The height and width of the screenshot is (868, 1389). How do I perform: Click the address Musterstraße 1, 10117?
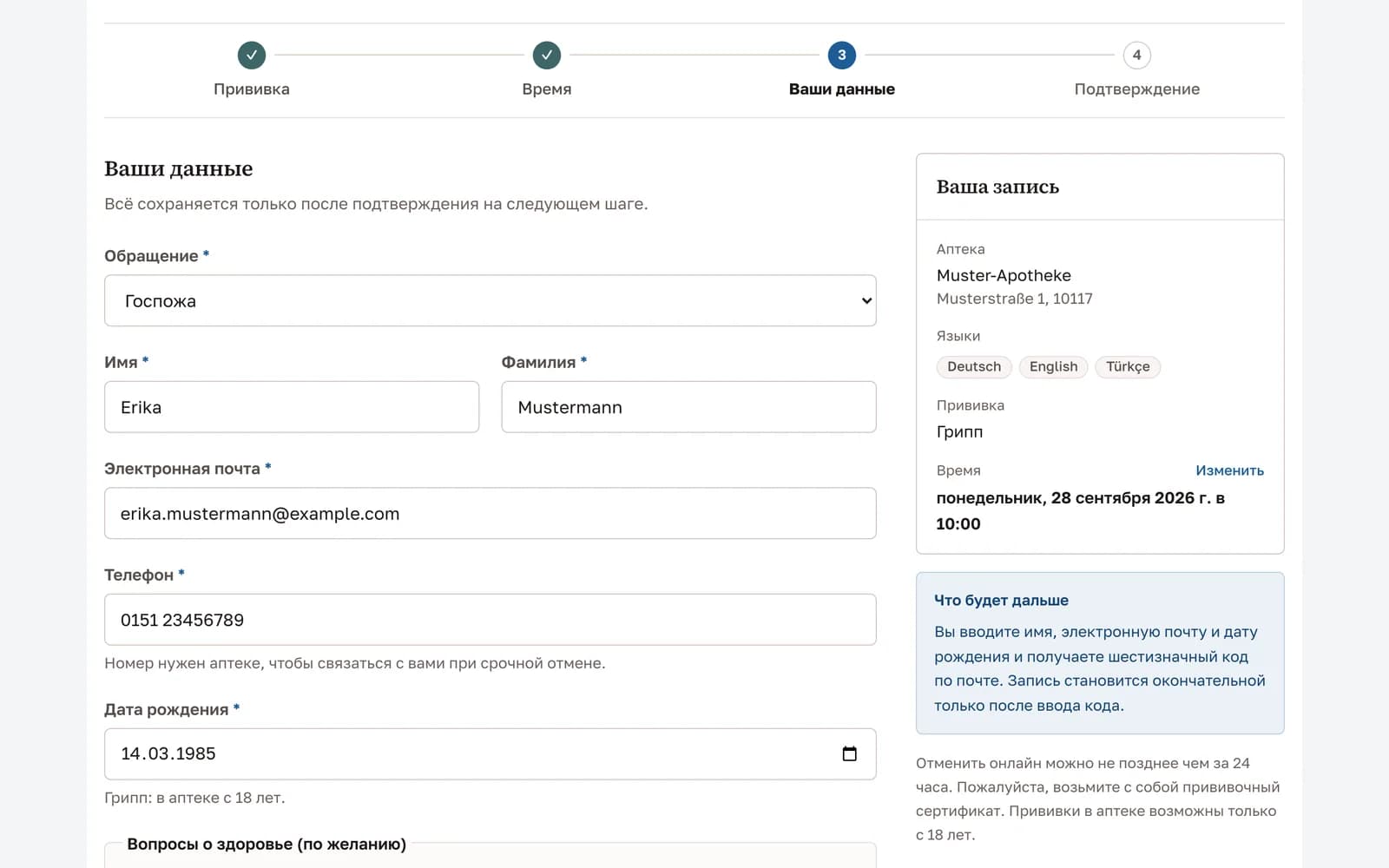point(1014,299)
